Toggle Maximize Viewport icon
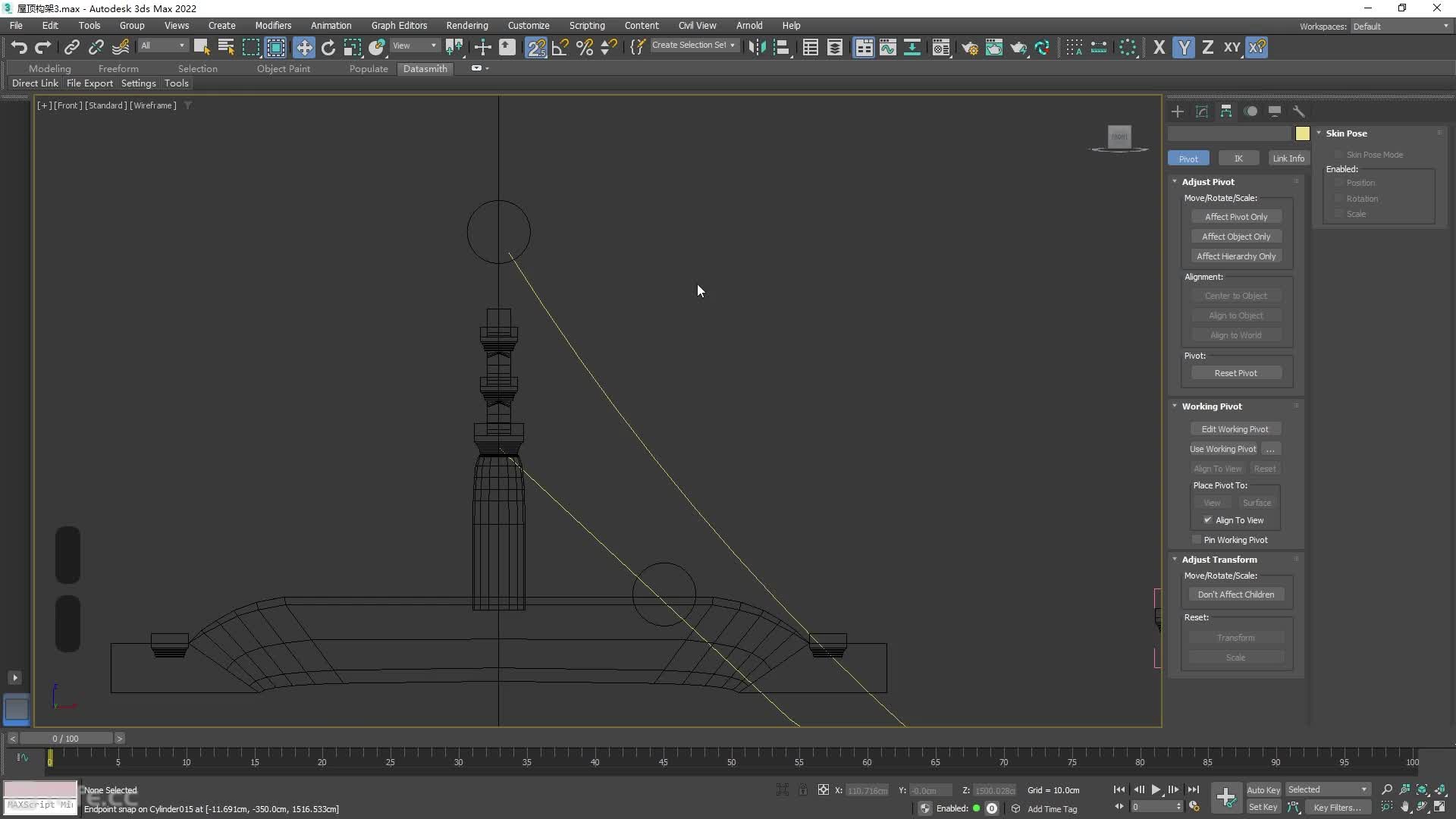 click(1439, 807)
